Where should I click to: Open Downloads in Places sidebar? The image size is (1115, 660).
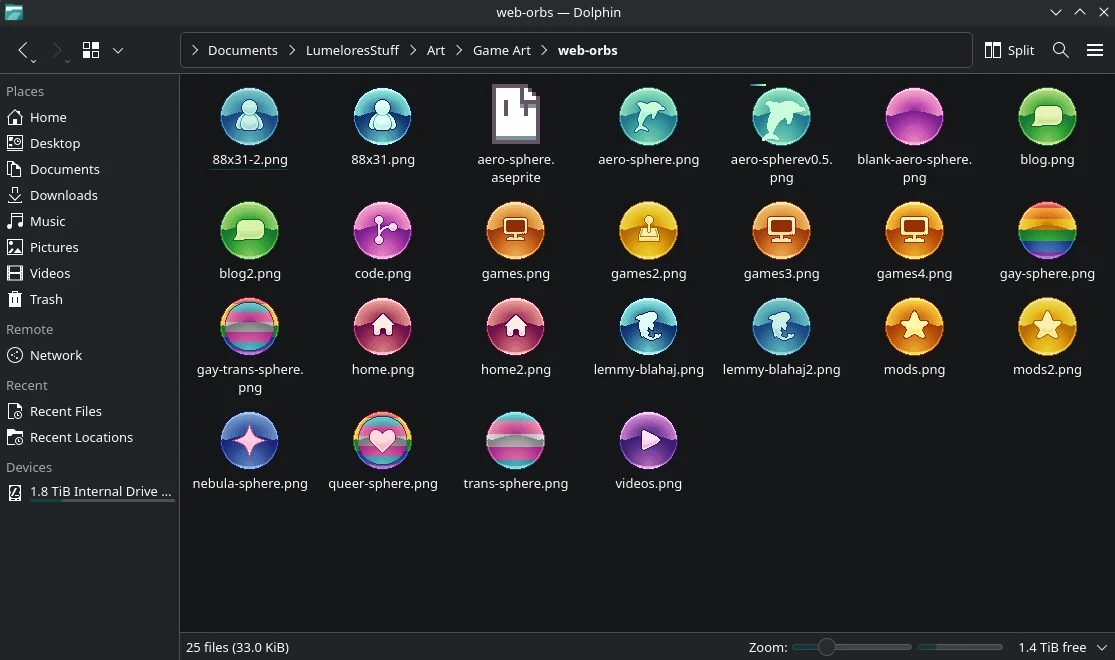[x=89, y=195]
